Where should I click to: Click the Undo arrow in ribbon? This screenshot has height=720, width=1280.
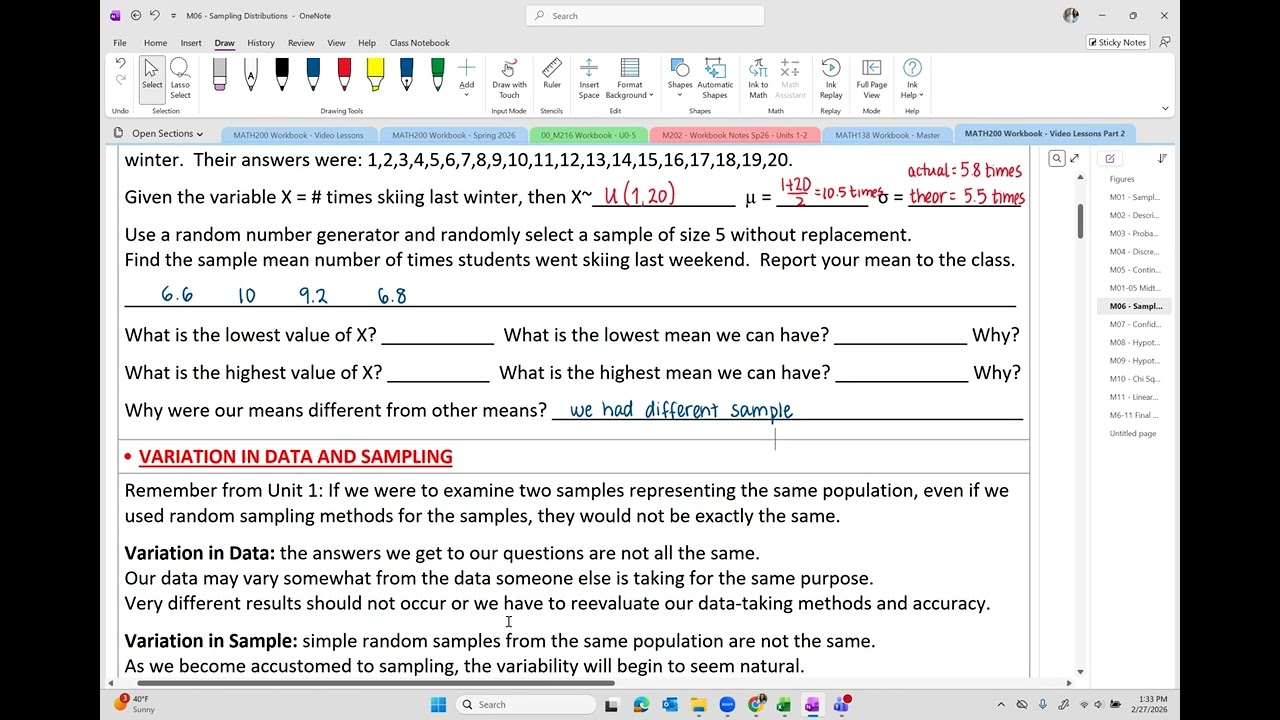120,64
